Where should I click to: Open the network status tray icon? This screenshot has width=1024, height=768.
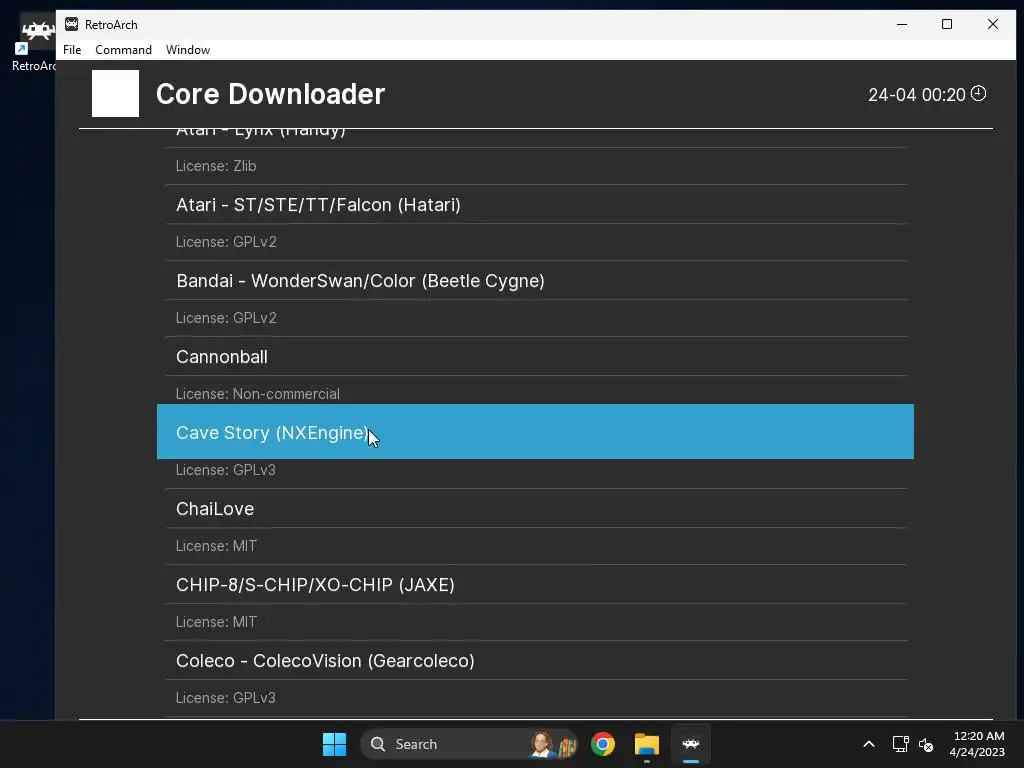(901, 744)
